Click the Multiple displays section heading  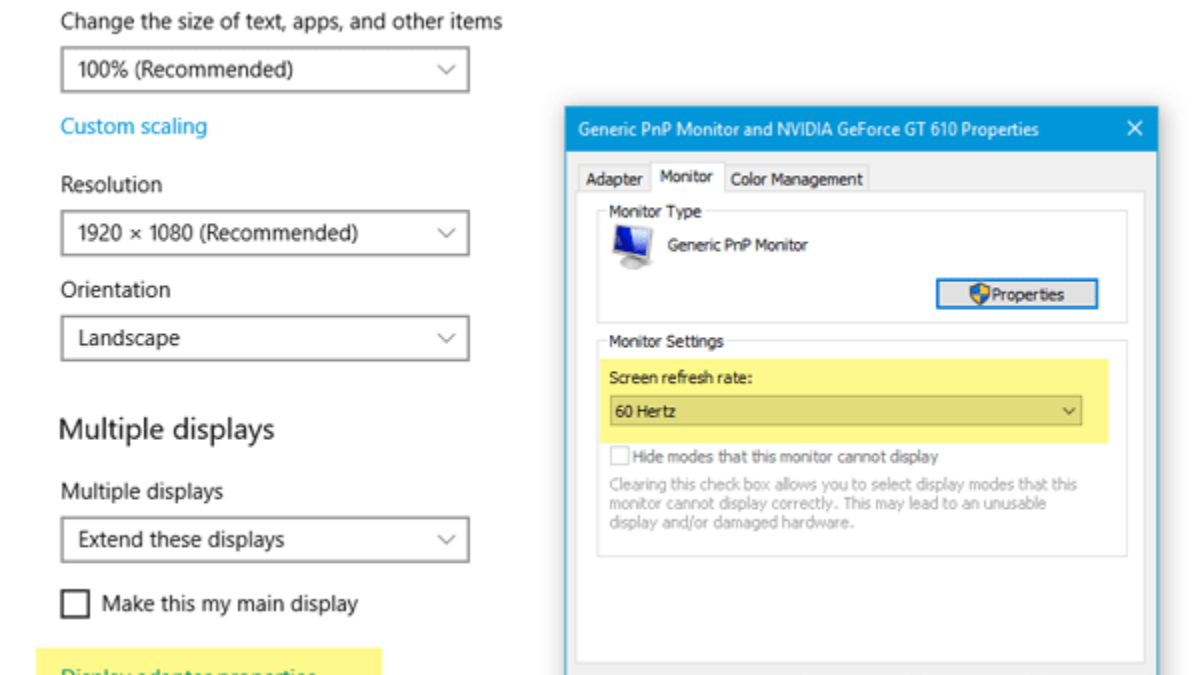click(166, 430)
